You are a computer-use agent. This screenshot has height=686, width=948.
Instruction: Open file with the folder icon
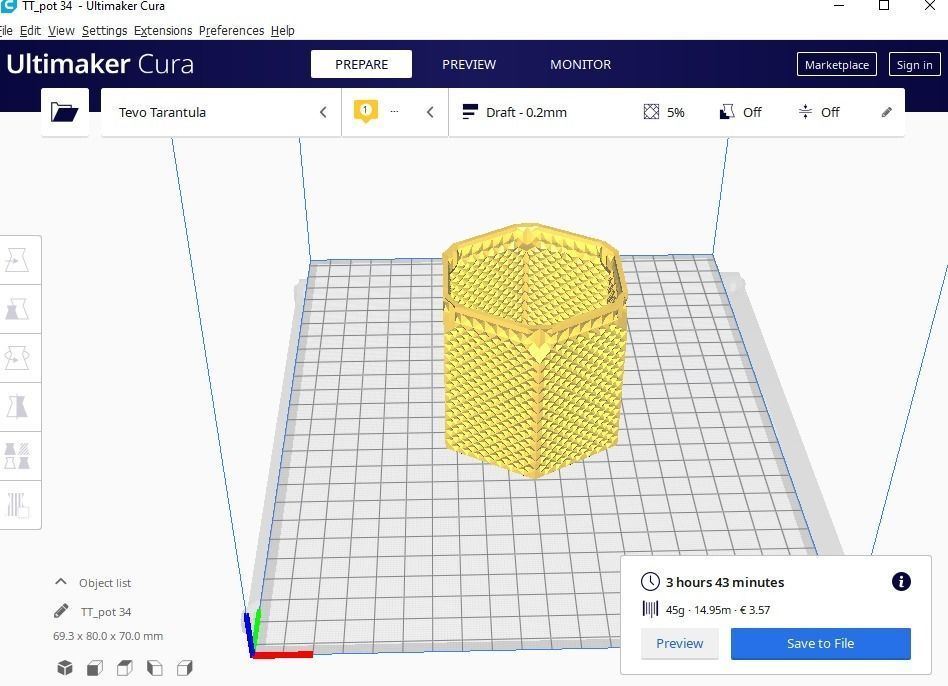coord(65,112)
